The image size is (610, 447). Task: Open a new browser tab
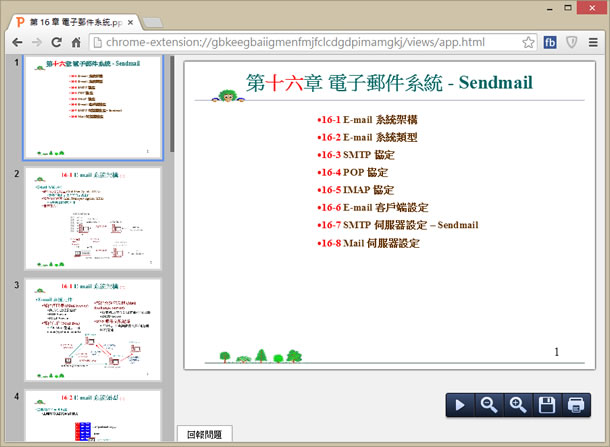pyautogui.click(x=153, y=23)
